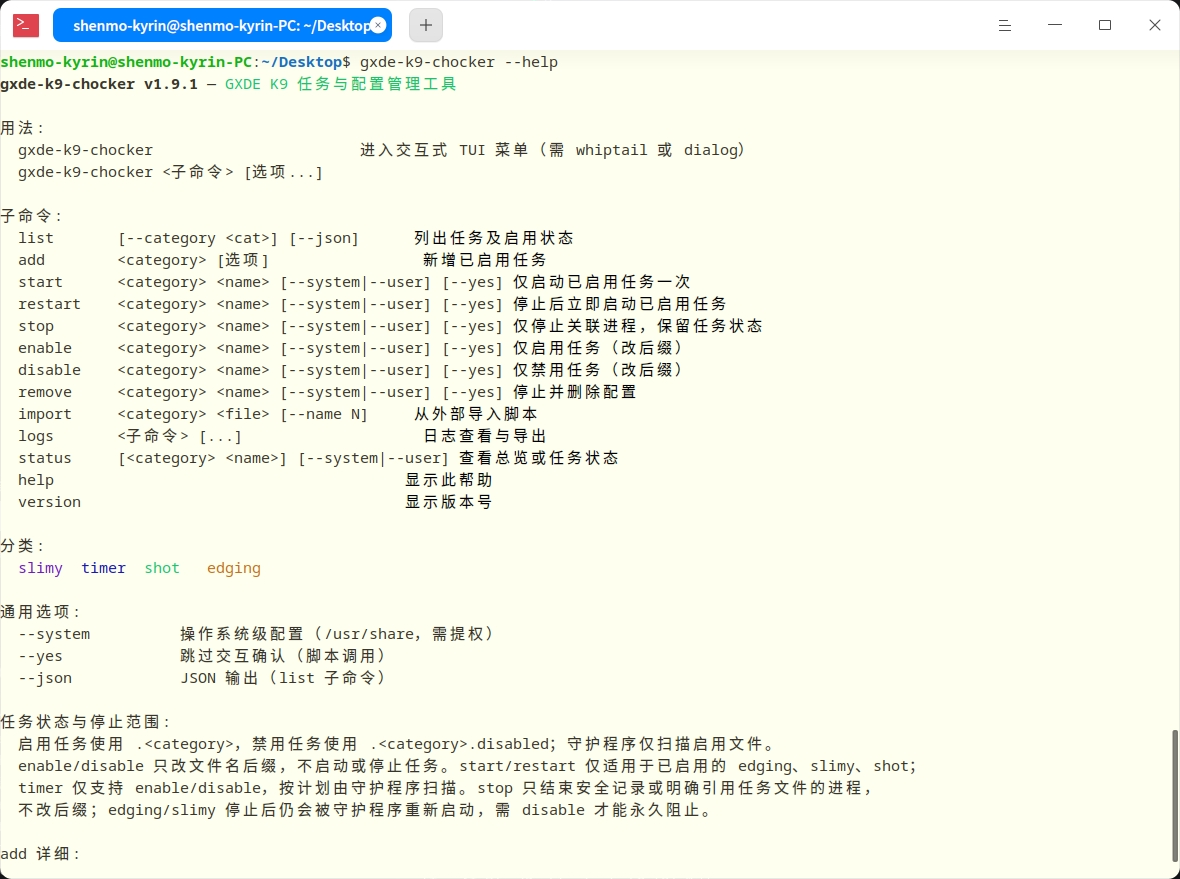Click the 'start' subcommand
This screenshot has height=879, width=1180.
[x=41, y=282]
